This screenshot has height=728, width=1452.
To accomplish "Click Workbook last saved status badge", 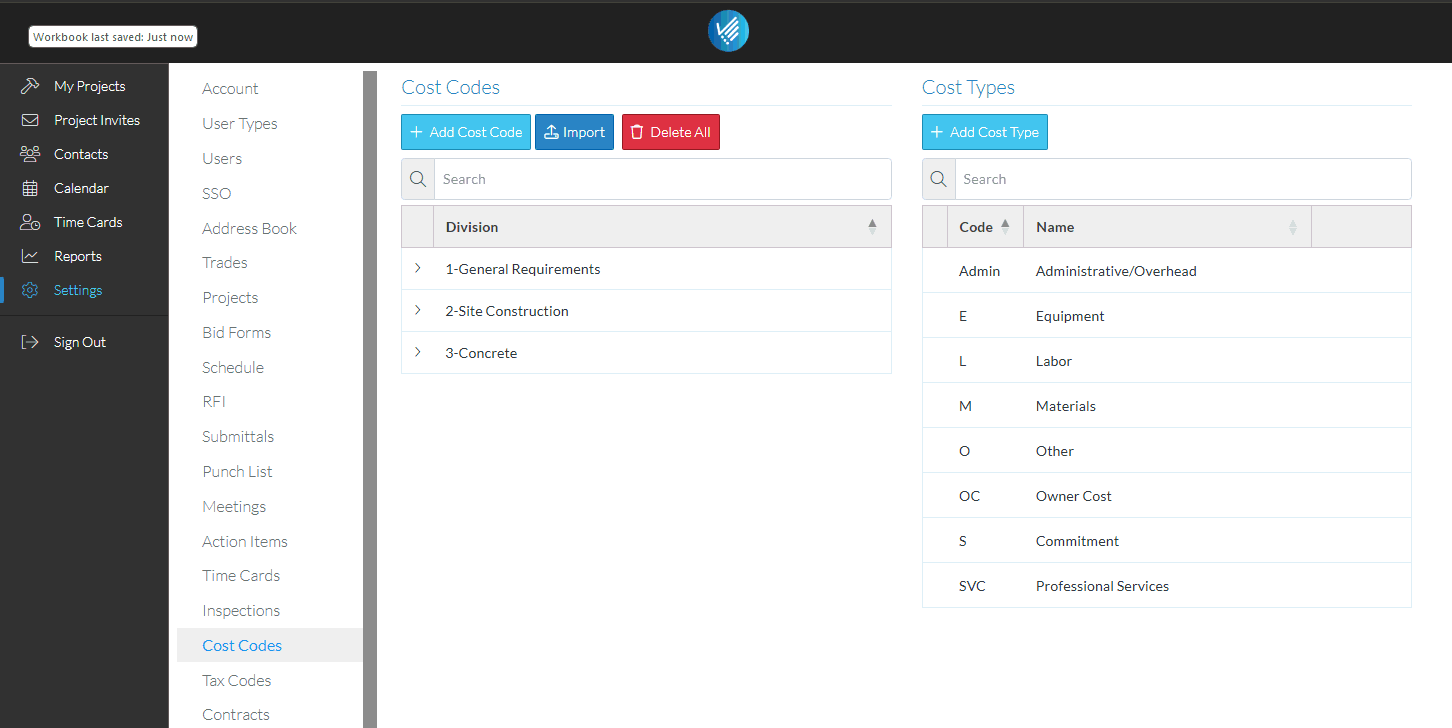I will click(113, 37).
